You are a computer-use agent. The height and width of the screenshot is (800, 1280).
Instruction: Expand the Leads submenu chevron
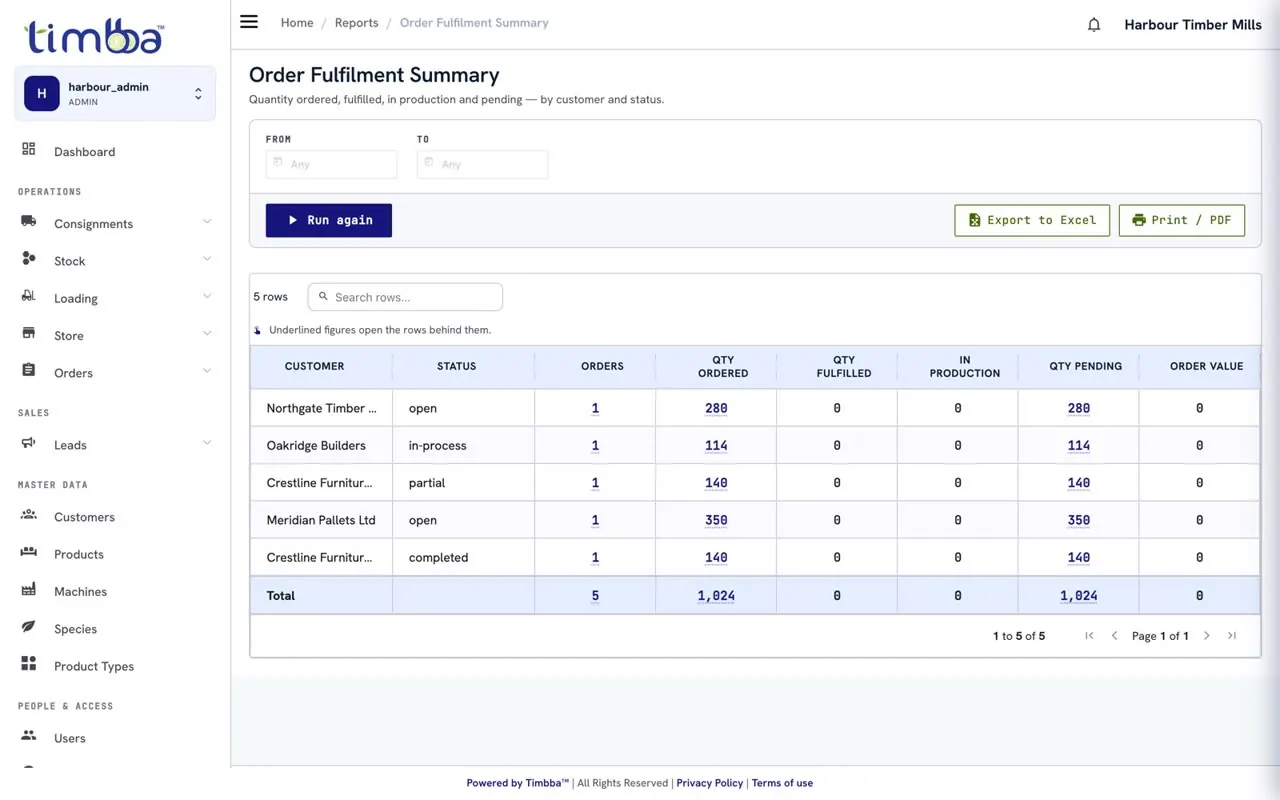[x=207, y=443]
